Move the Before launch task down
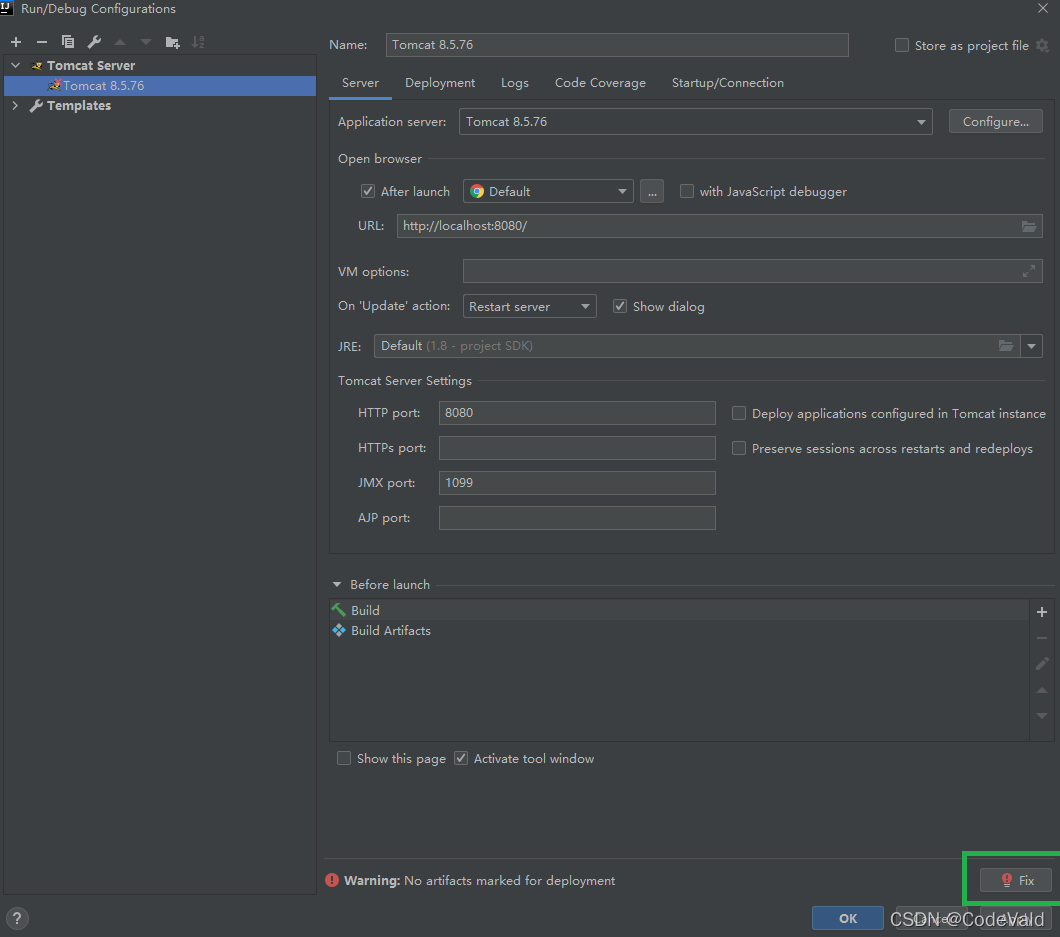Screen dimensions: 1060x937 [x=1042, y=716]
